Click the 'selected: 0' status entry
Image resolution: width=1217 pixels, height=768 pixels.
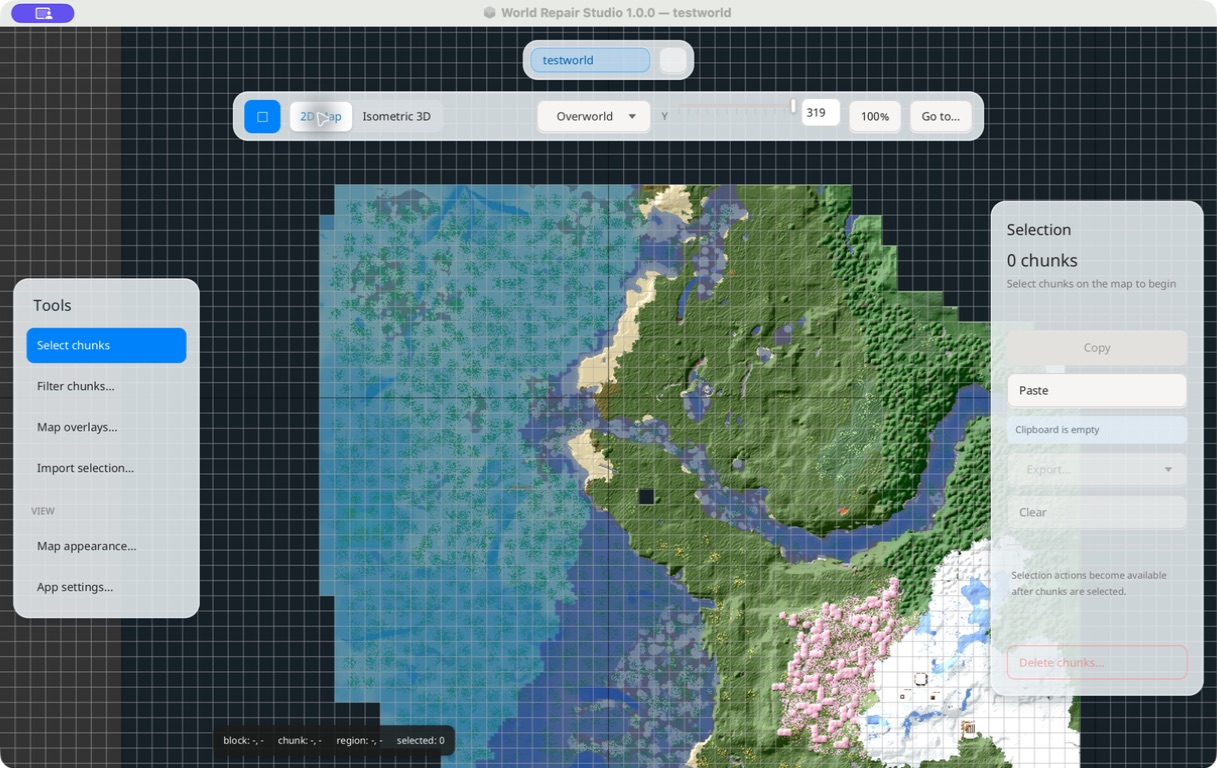pyautogui.click(x=420, y=740)
